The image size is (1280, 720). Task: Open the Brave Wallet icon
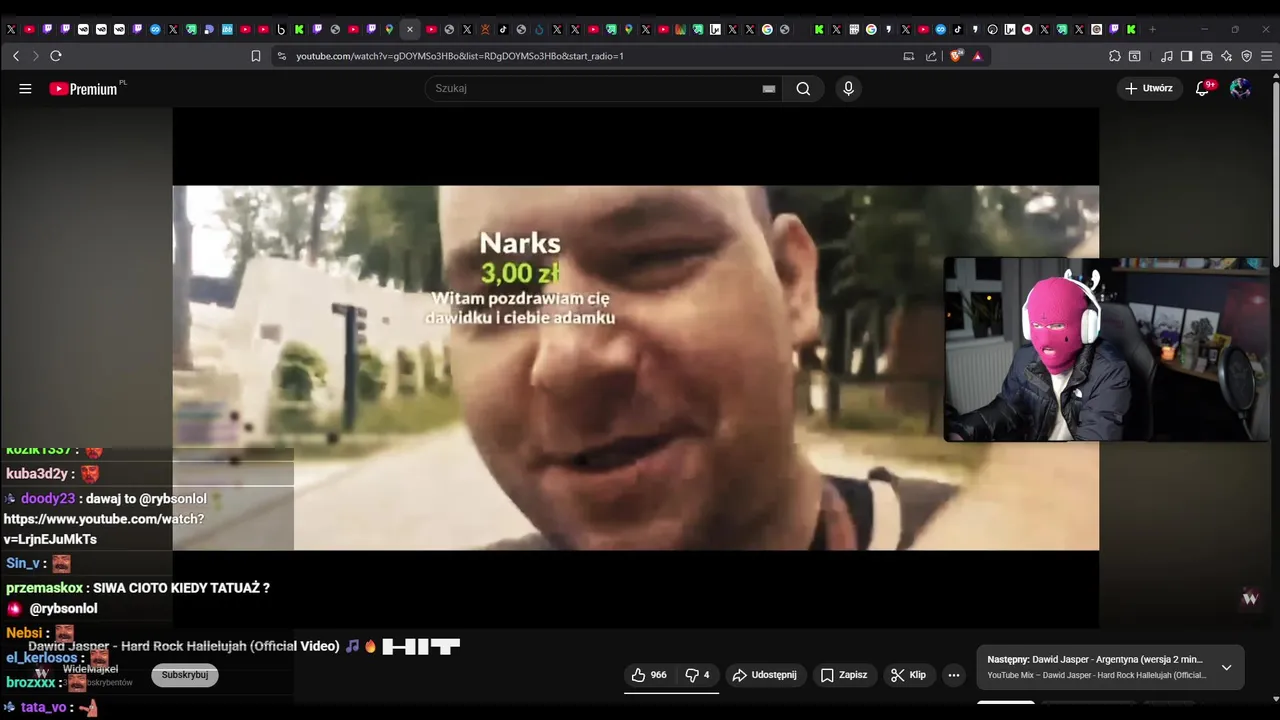pyautogui.click(x=1207, y=56)
